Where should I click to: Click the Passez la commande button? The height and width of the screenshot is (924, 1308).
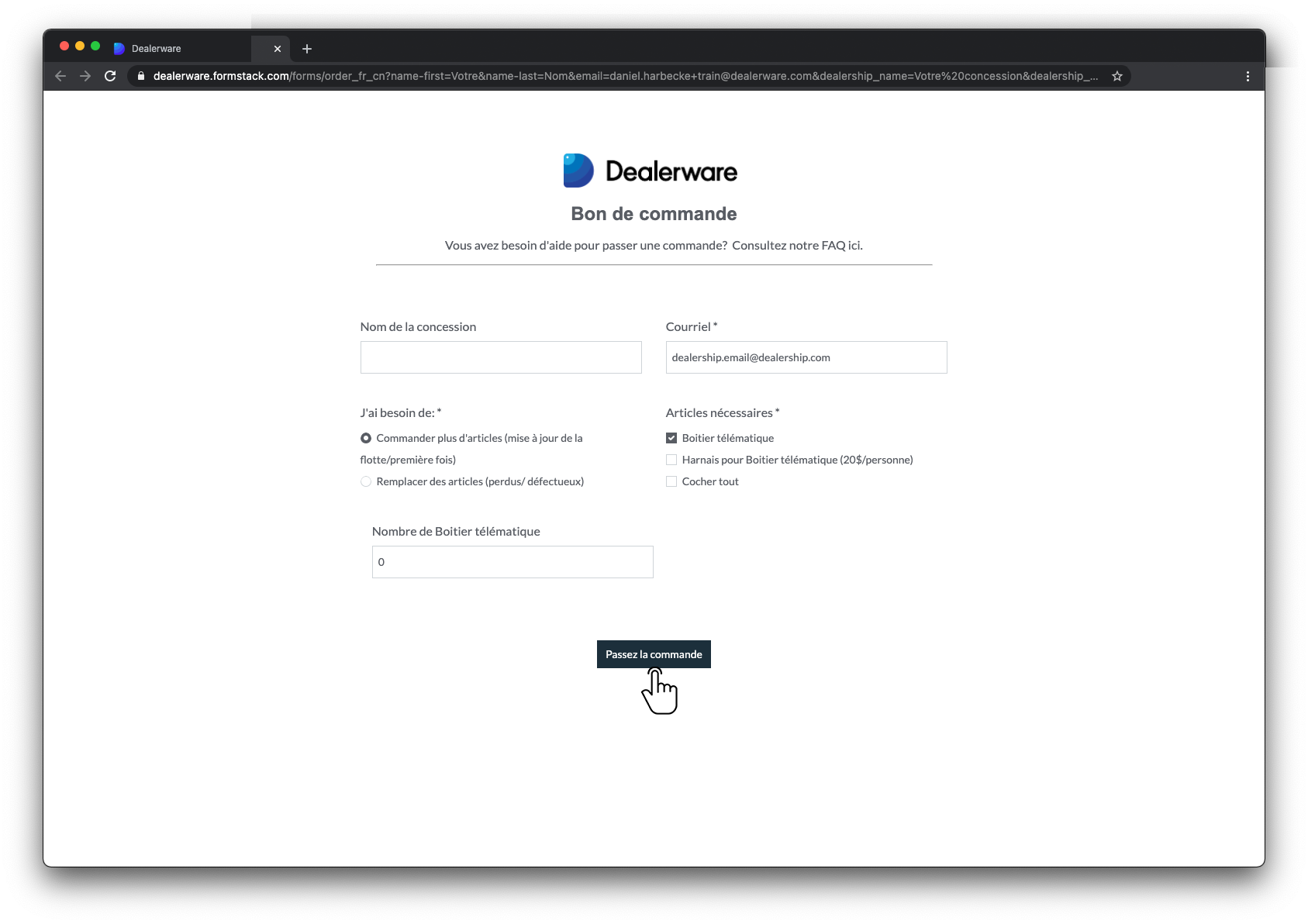[x=654, y=654]
